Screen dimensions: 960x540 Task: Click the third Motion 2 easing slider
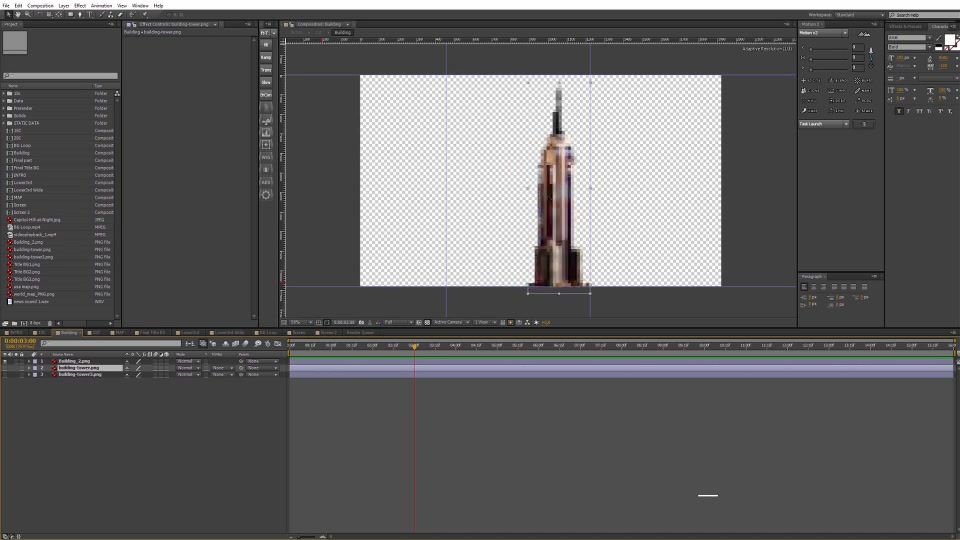coord(830,68)
